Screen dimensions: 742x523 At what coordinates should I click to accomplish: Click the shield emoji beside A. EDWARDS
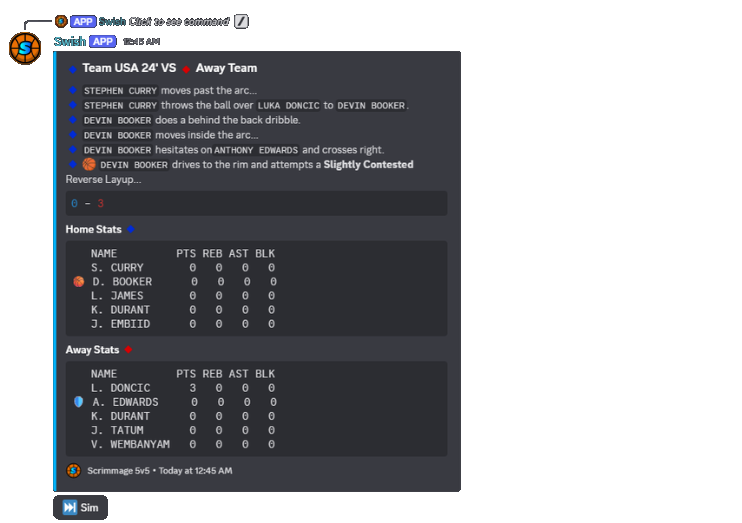coord(79,402)
